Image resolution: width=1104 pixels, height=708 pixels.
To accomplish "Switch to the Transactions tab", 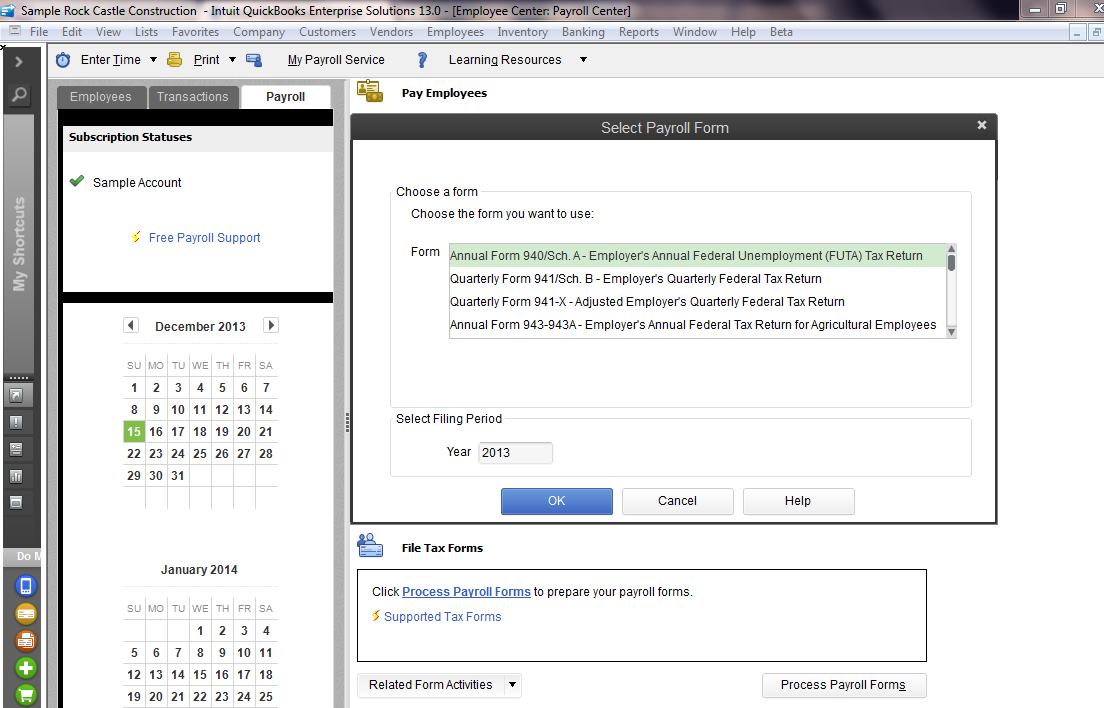I will 193,97.
